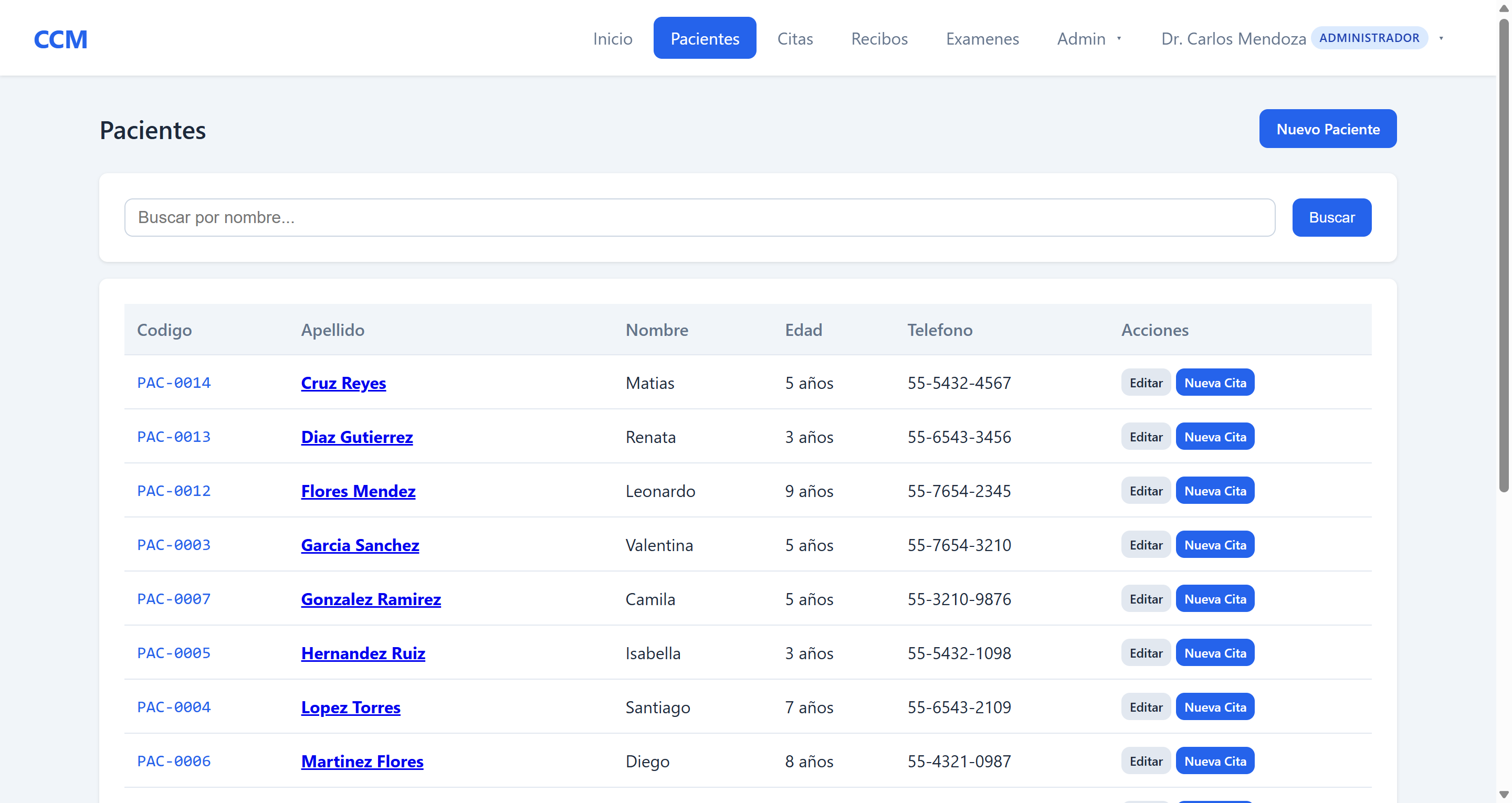Switch to the Citas section
This screenshot has height=803, width=1512.
[x=795, y=39]
